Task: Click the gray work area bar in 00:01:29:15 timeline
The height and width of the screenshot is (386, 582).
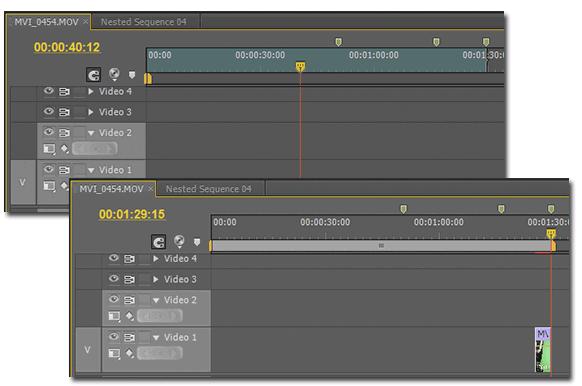Action: [x=382, y=246]
